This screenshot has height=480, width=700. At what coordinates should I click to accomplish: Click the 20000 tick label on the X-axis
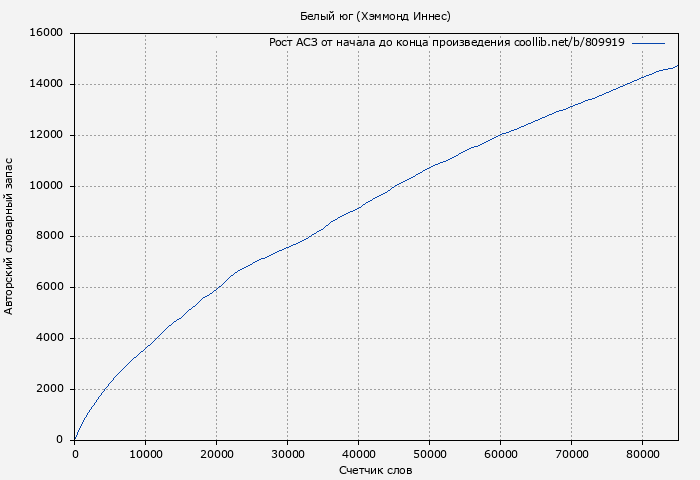tap(216, 453)
